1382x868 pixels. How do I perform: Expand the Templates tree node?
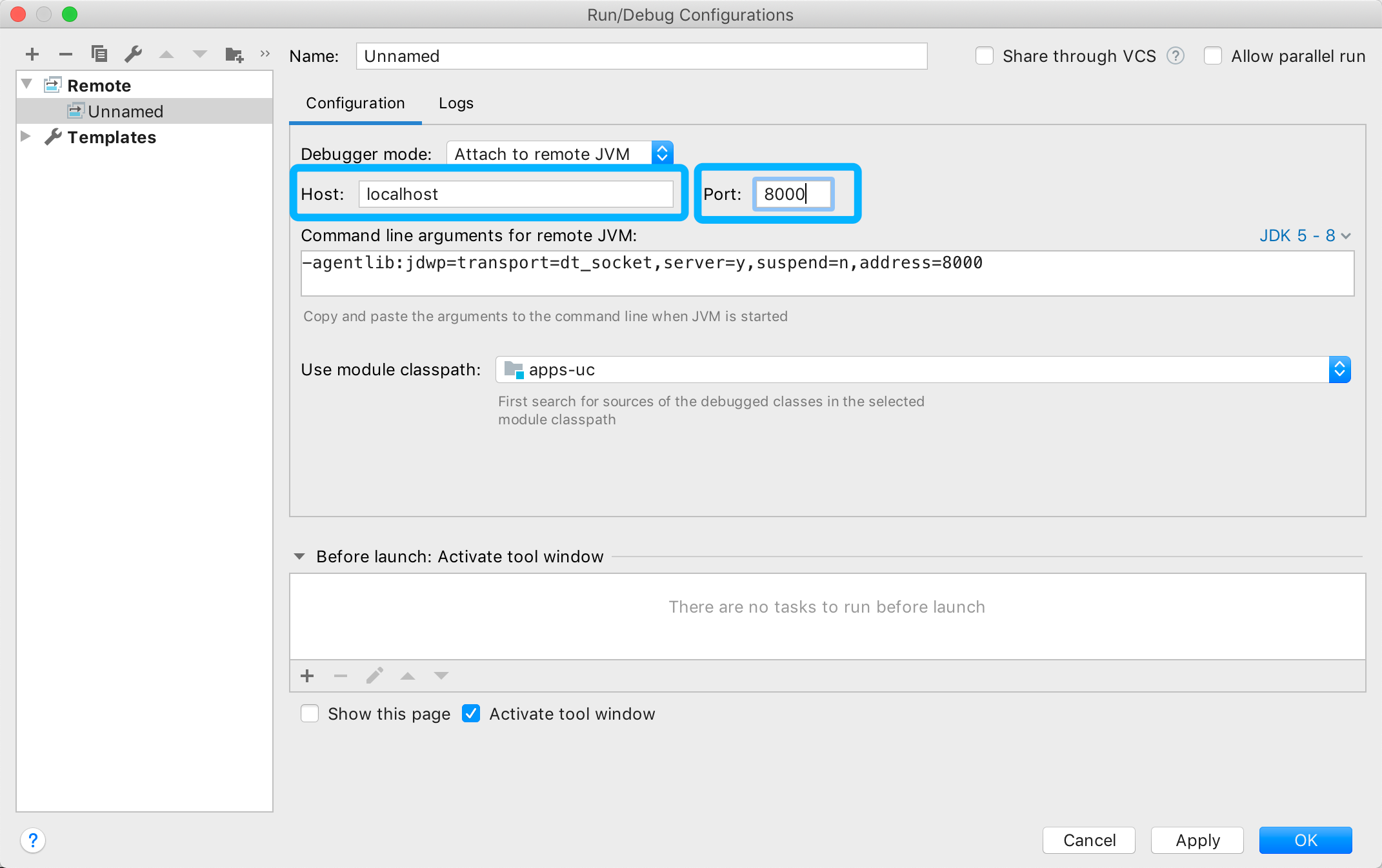pyautogui.click(x=26, y=137)
